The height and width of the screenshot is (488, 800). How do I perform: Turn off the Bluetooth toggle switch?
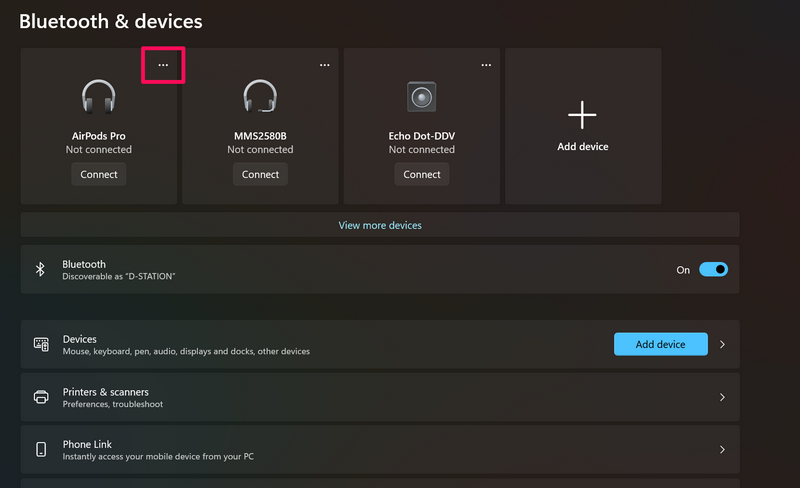pos(713,270)
